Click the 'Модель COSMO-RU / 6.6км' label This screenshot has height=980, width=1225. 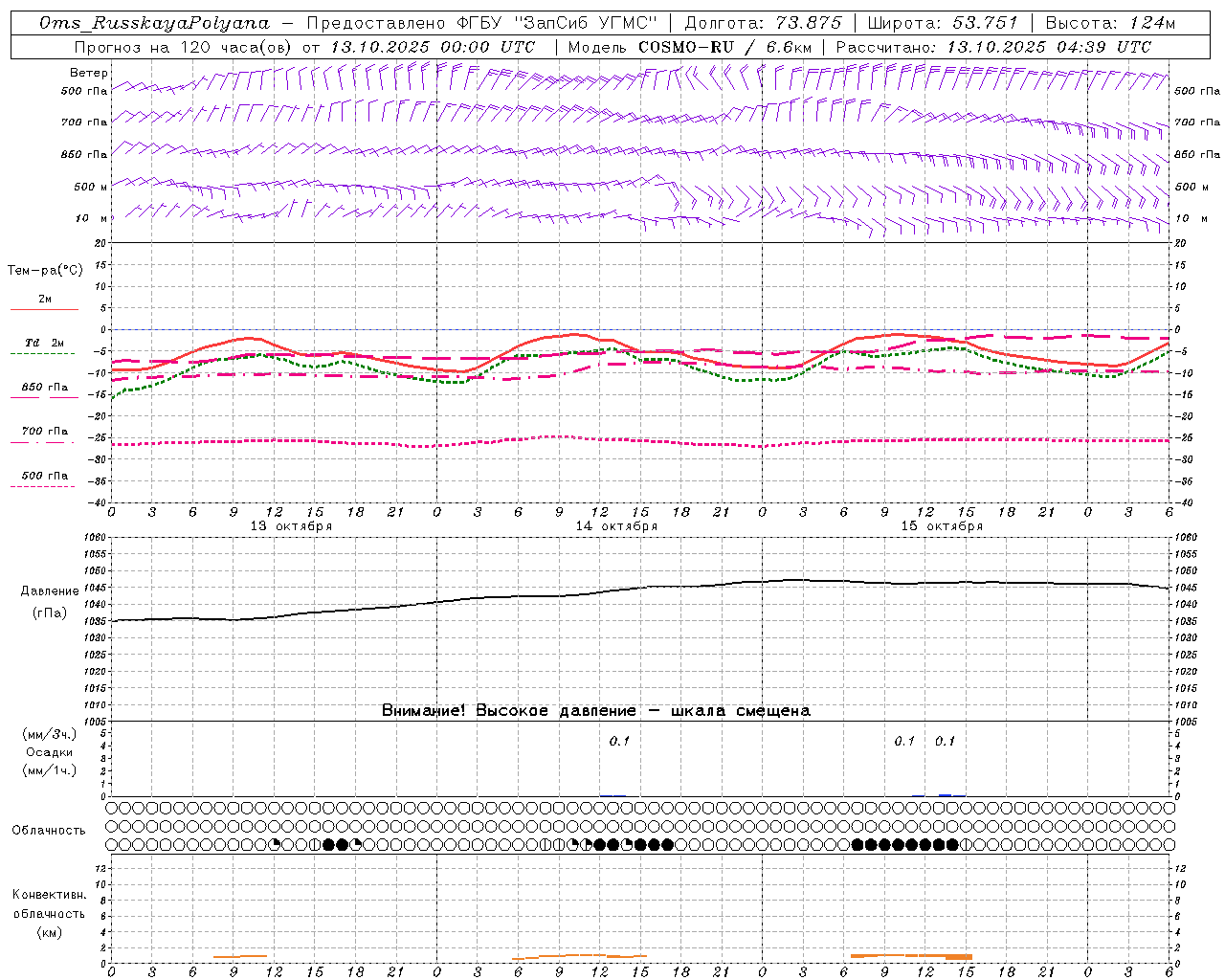click(x=690, y=47)
